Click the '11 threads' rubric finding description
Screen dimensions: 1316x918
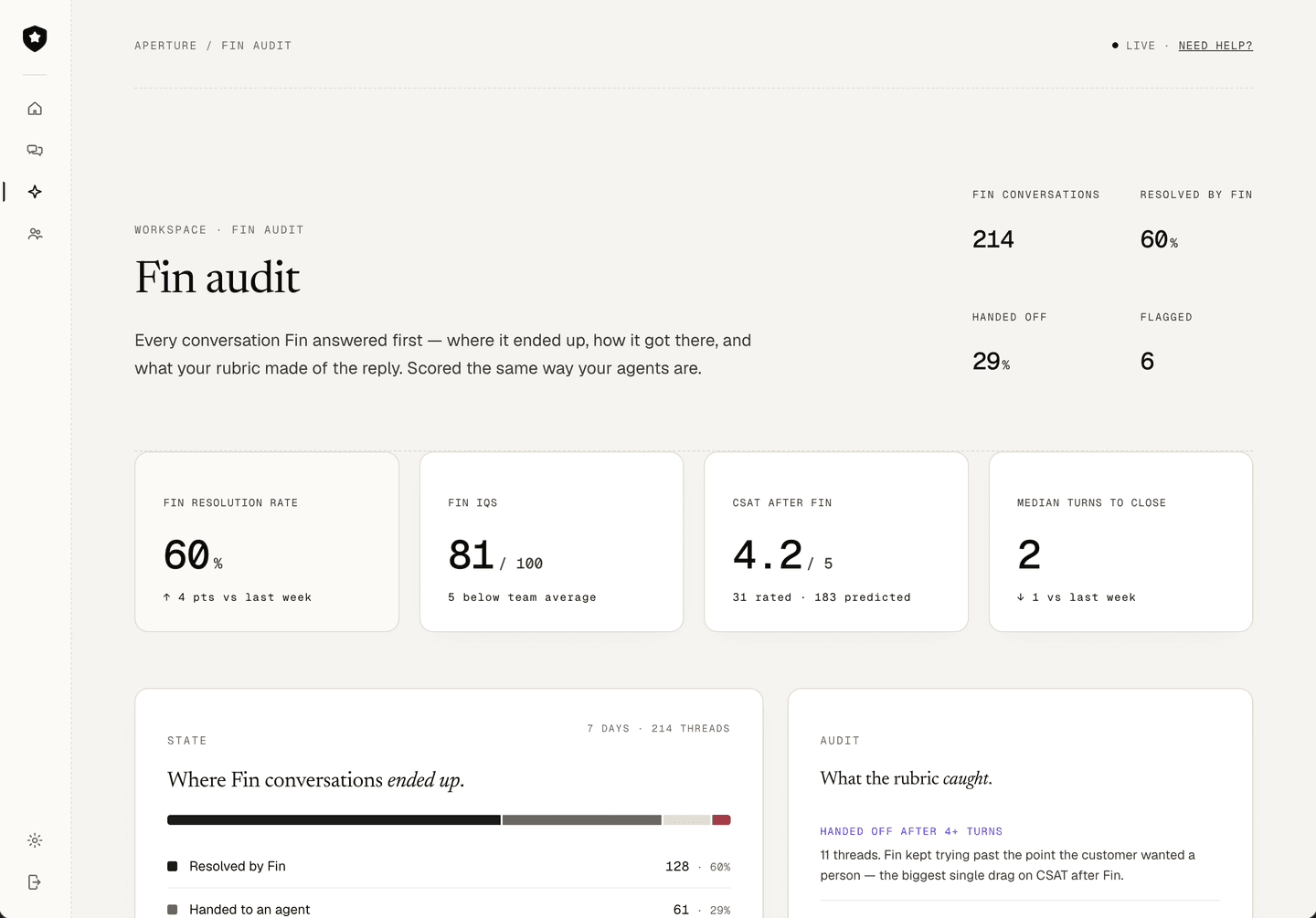point(1008,865)
